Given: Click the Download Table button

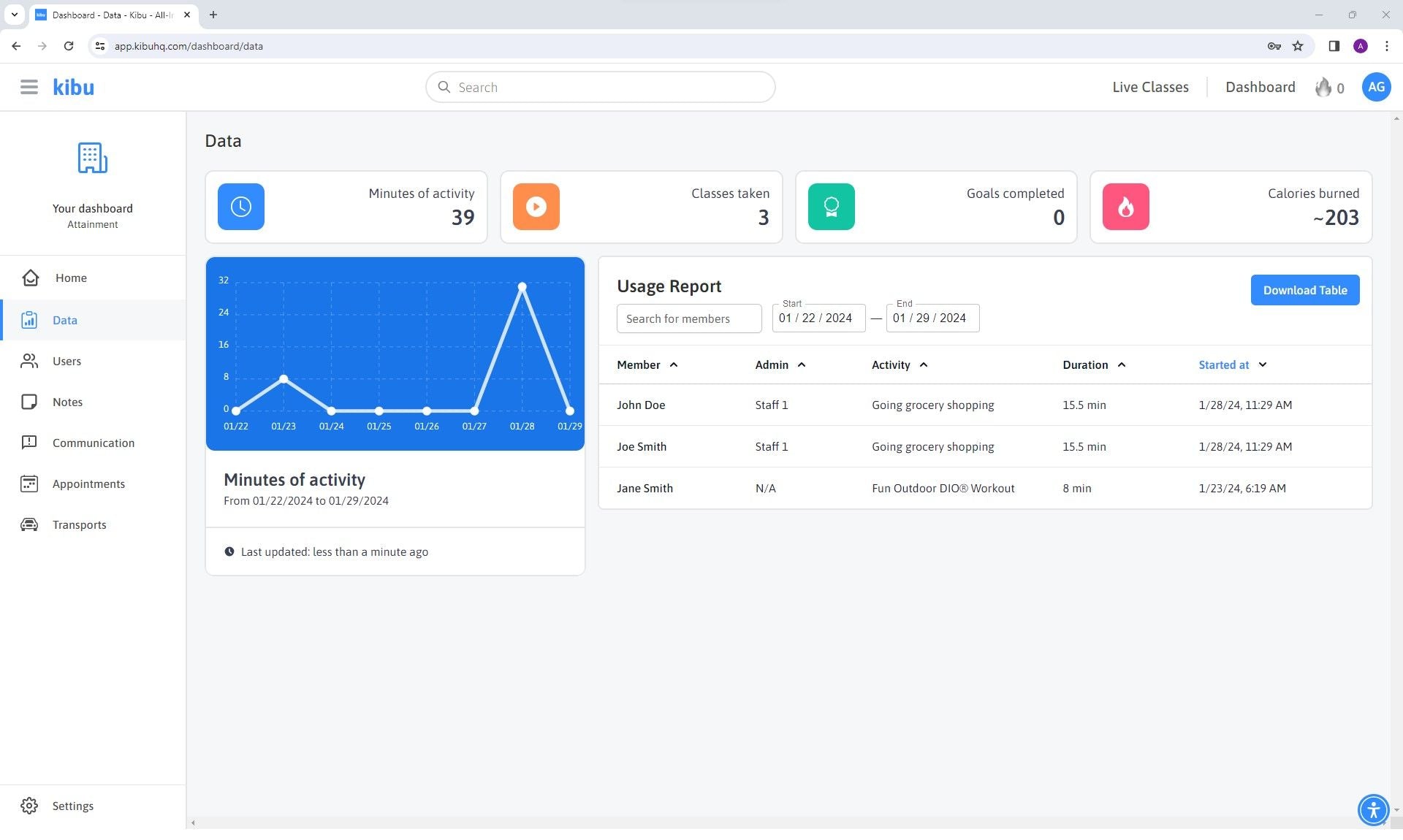Looking at the screenshot, I should [1304, 290].
